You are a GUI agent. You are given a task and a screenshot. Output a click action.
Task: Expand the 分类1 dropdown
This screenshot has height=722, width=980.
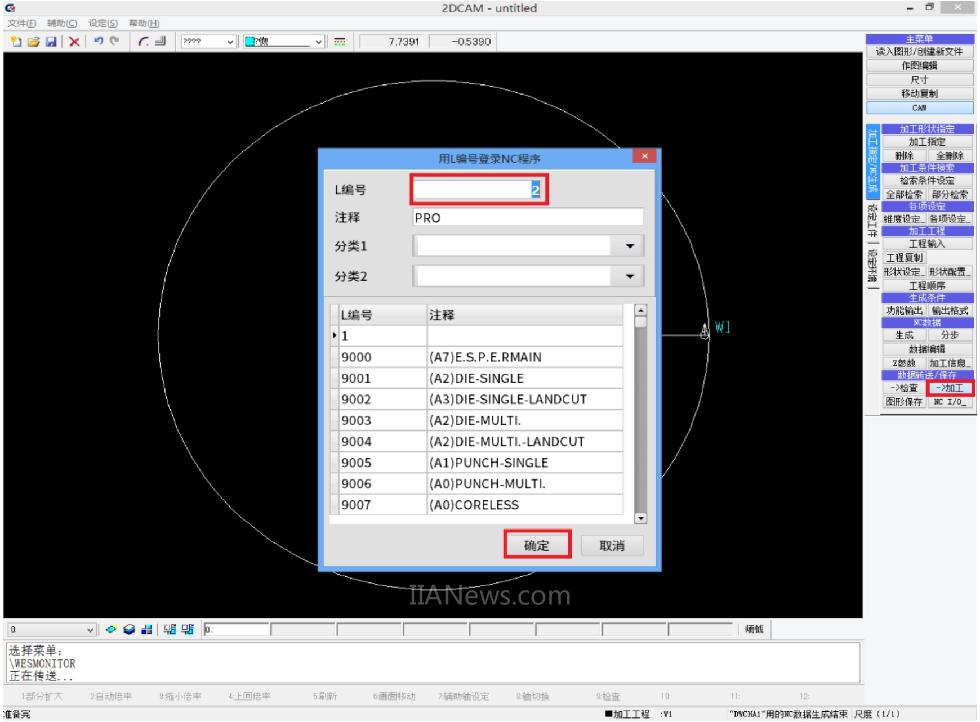[x=629, y=245]
